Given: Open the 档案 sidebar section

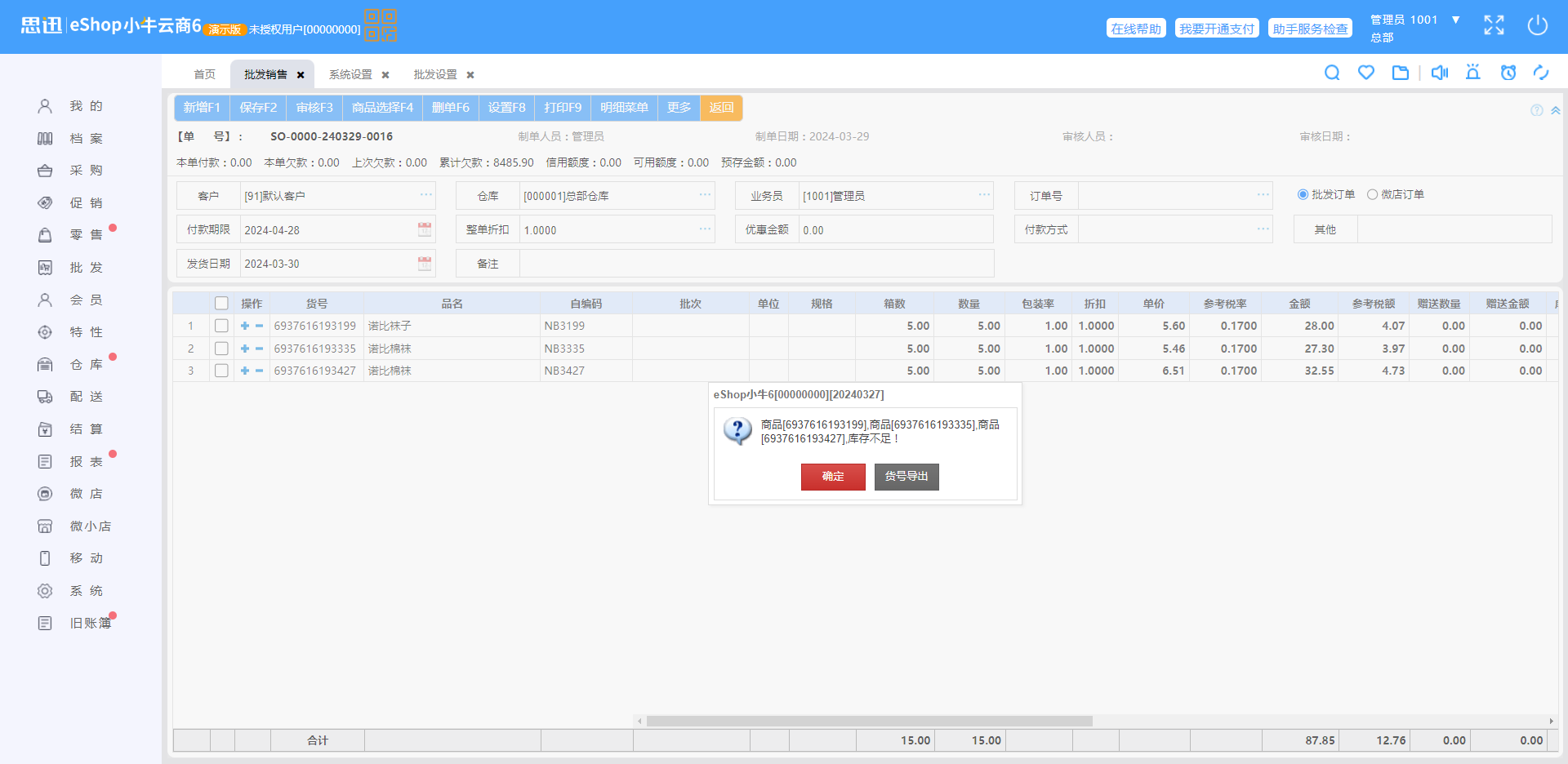Looking at the screenshot, I should [x=70, y=139].
